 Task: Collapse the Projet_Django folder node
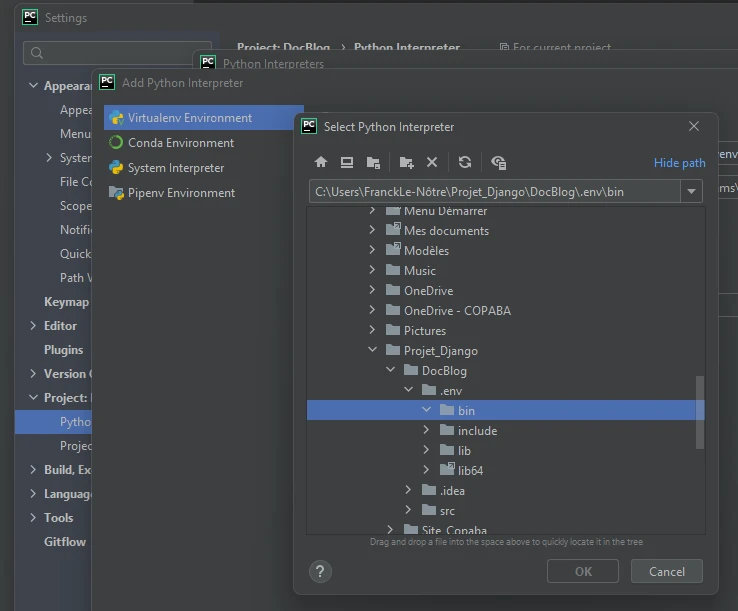tap(372, 350)
